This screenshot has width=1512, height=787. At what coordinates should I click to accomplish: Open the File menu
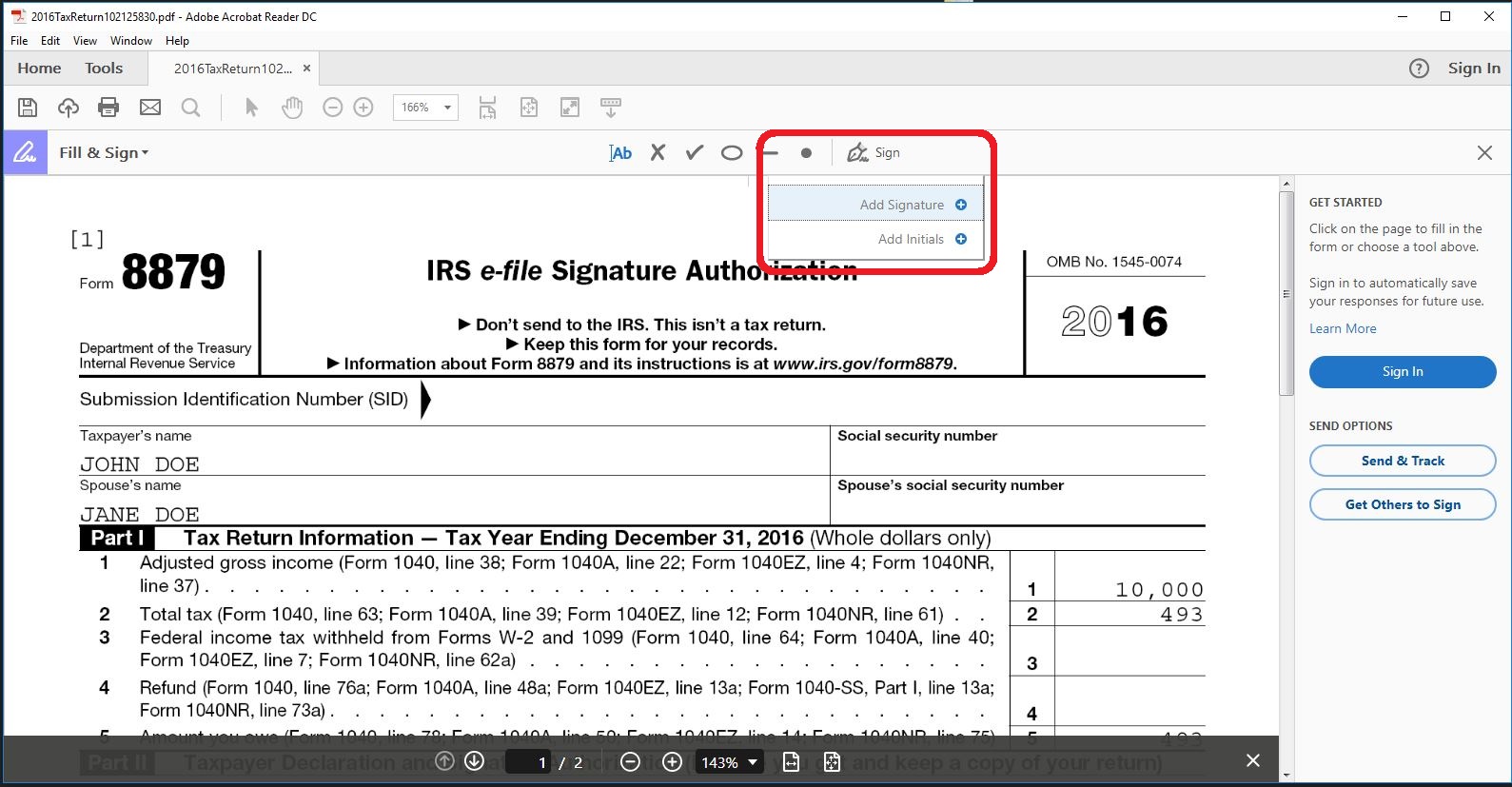tap(19, 41)
